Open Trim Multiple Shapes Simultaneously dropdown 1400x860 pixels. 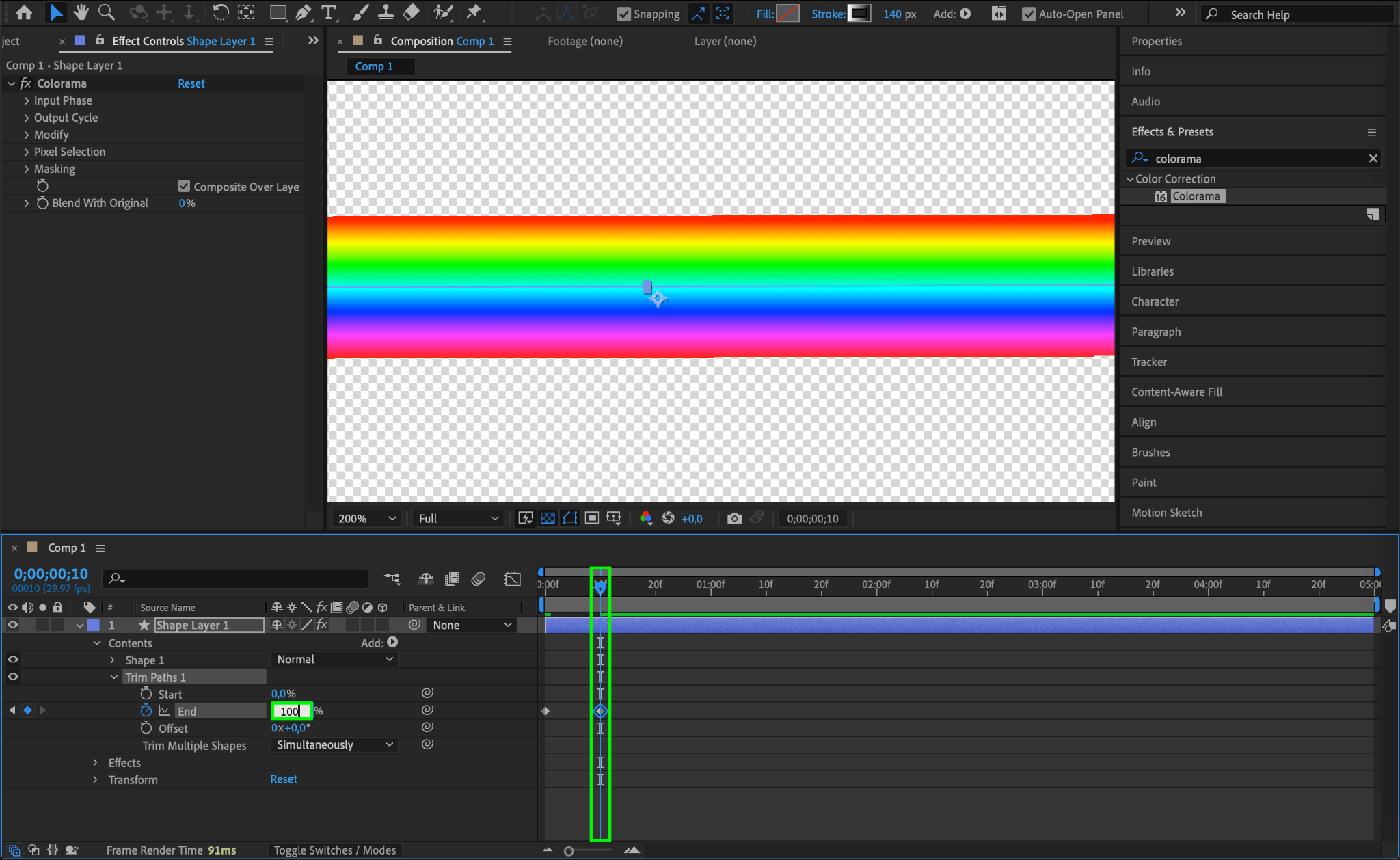334,744
